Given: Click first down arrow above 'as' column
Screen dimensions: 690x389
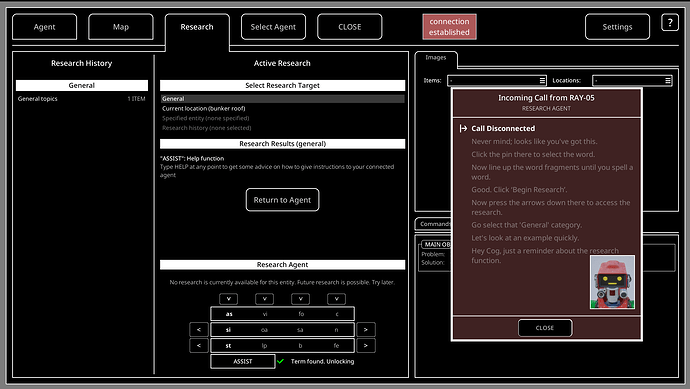Looking at the screenshot, I should (x=228, y=299).
